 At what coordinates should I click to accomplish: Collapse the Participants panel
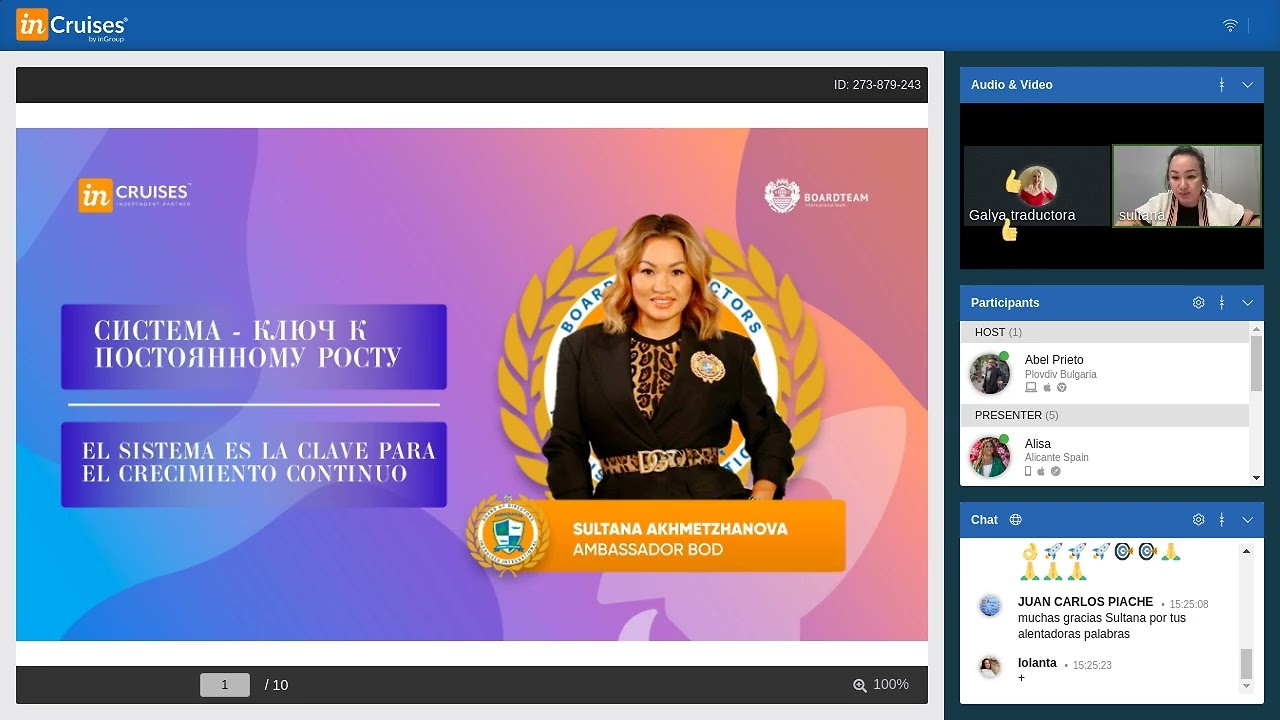tap(1248, 303)
